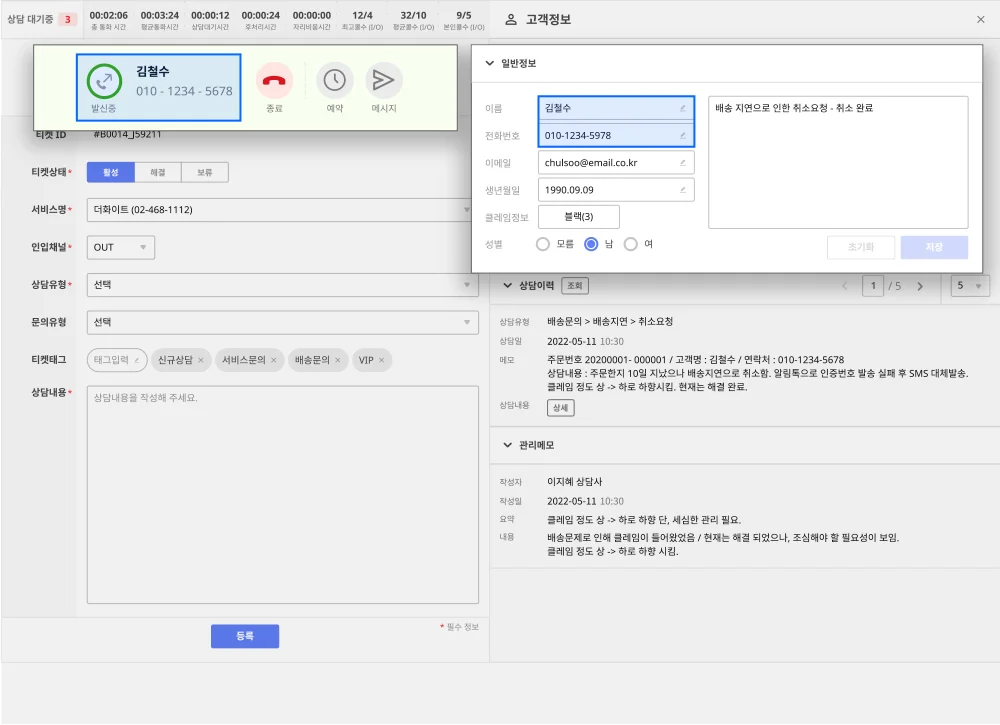This screenshot has width=1000, height=725.
Task: Select the 남 gender radio button
Action: coord(589,243)
